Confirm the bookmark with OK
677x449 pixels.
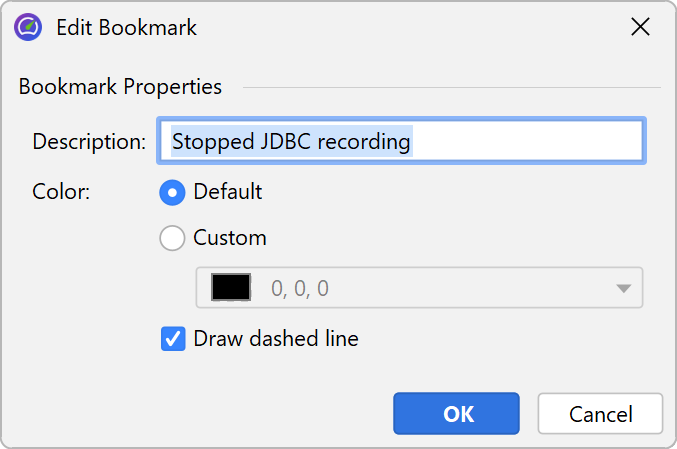click(456, 414)
